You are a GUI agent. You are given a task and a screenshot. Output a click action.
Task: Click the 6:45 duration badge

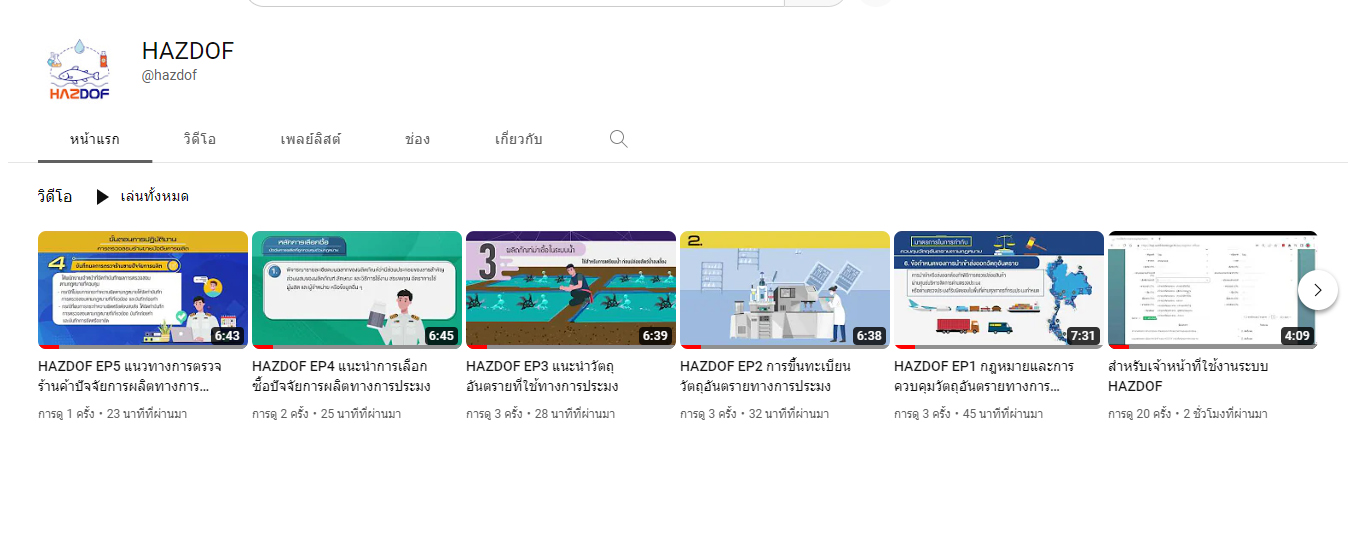[x=441, y=336]
